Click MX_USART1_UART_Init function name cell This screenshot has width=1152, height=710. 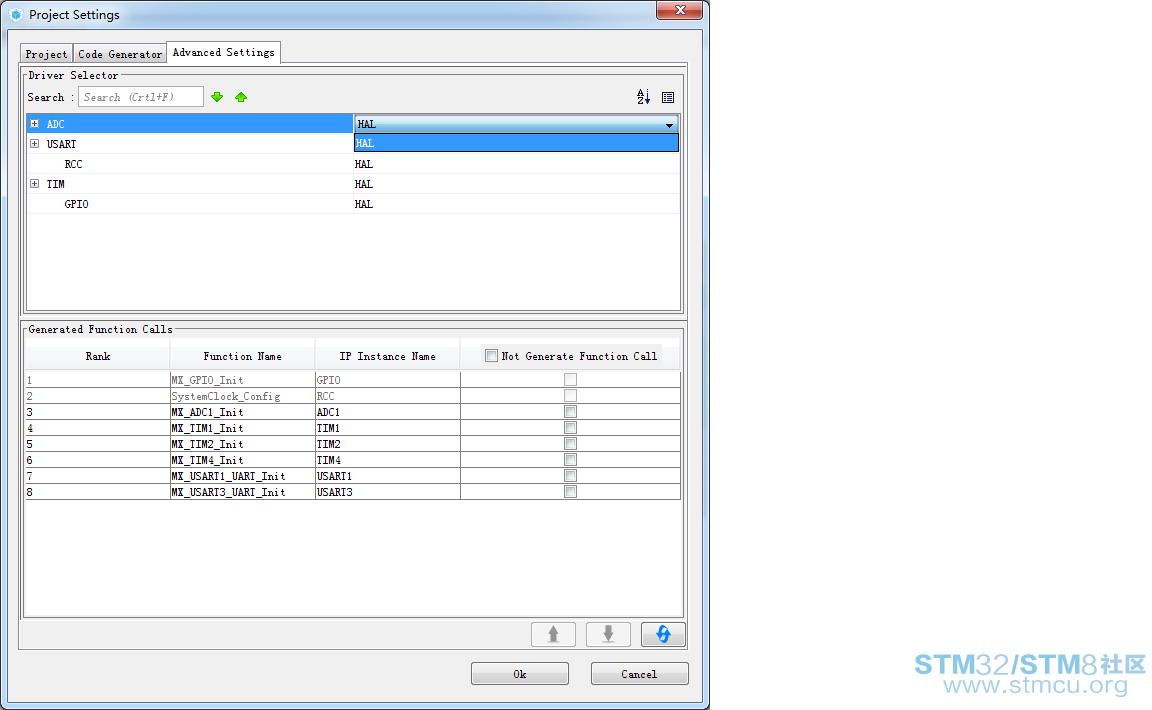tap(242, 476)
